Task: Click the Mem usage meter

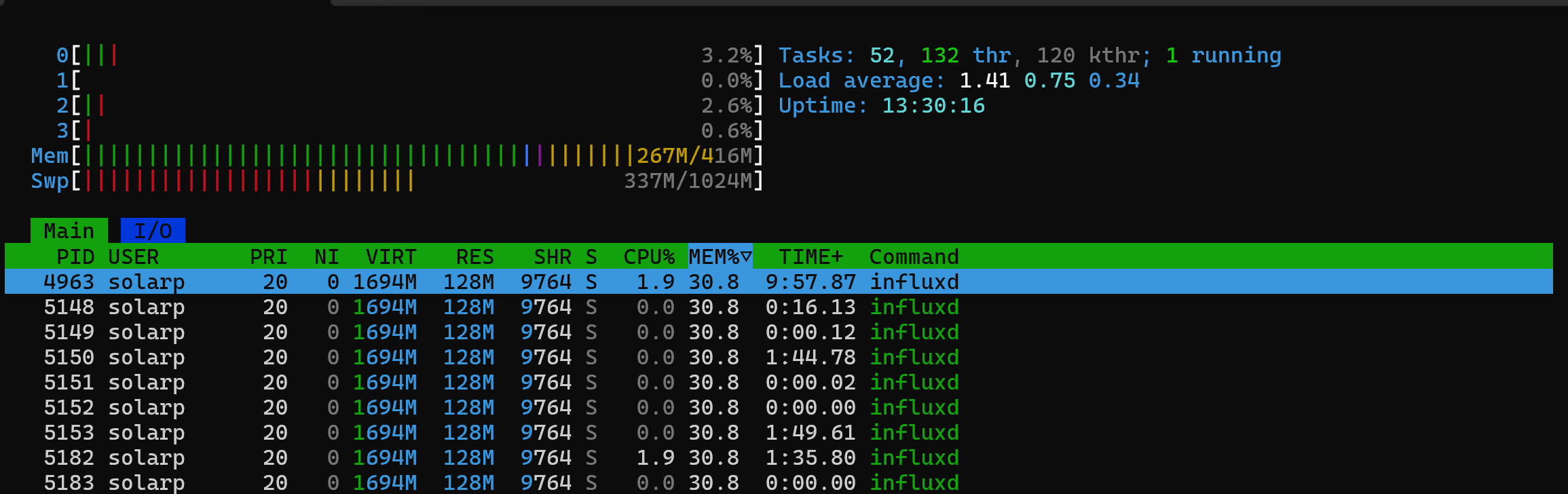Action: tap(397, 155)
